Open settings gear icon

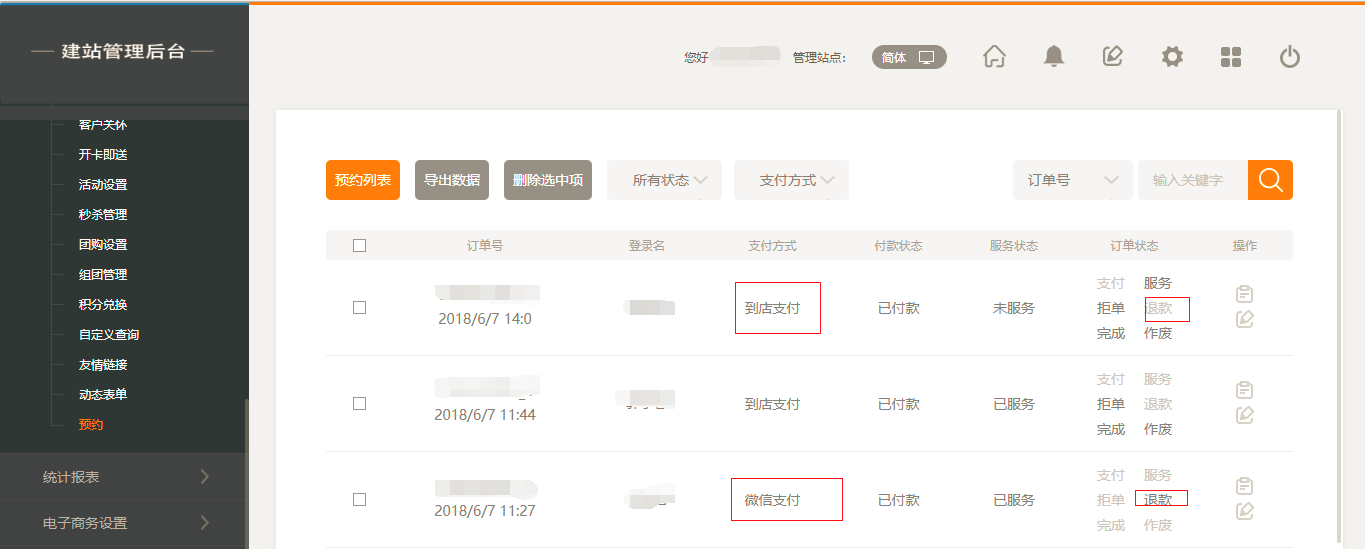[1172, 57]
